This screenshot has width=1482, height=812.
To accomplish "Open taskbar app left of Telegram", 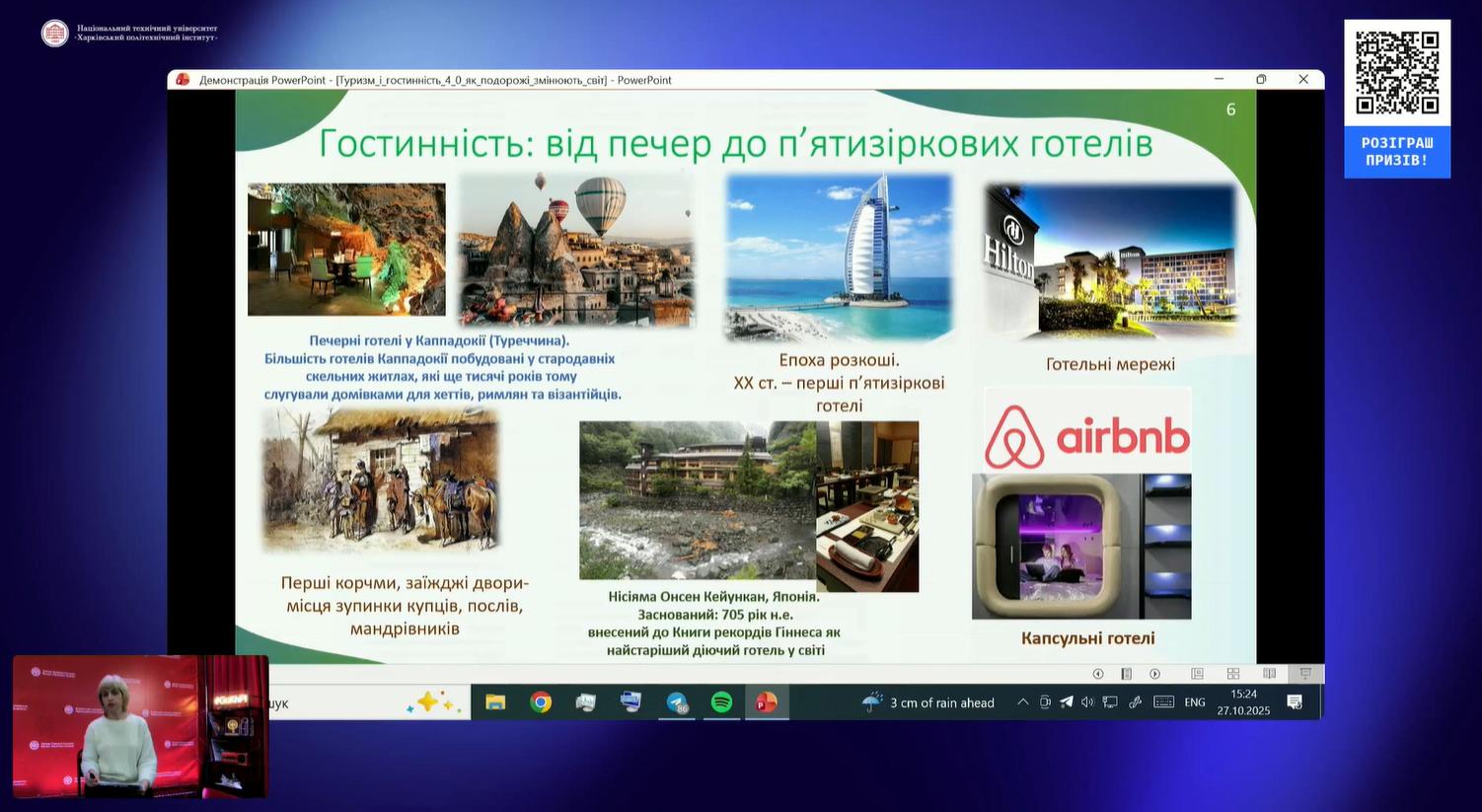I will pyautogui.click(x=630, y=702).
